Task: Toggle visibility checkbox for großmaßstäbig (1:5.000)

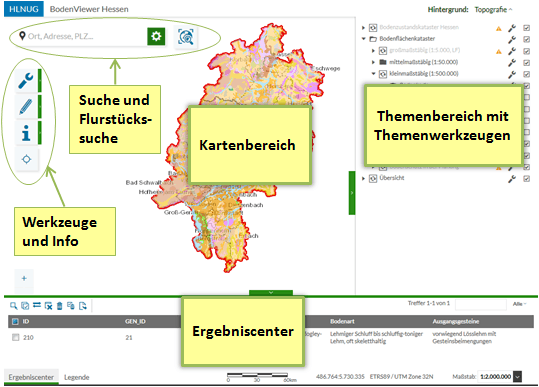Action: pyautogui.click(x=526, y=51)
